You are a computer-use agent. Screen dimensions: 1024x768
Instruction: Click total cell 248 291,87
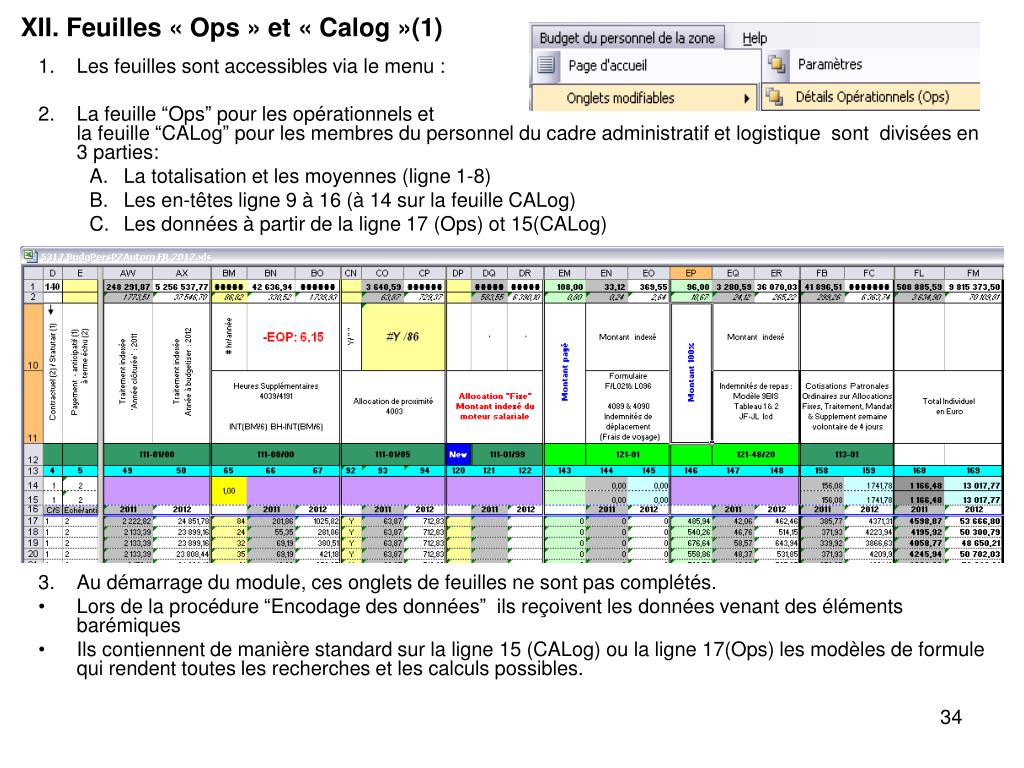(128, 287)
